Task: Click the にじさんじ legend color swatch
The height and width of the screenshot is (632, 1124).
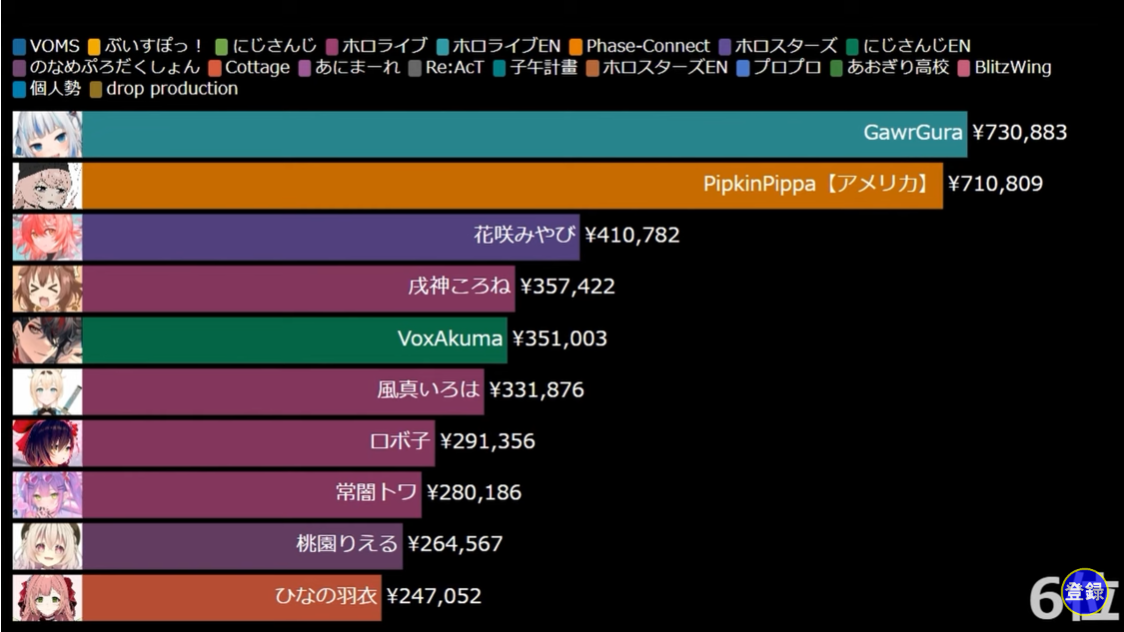Action: [222, 47]
